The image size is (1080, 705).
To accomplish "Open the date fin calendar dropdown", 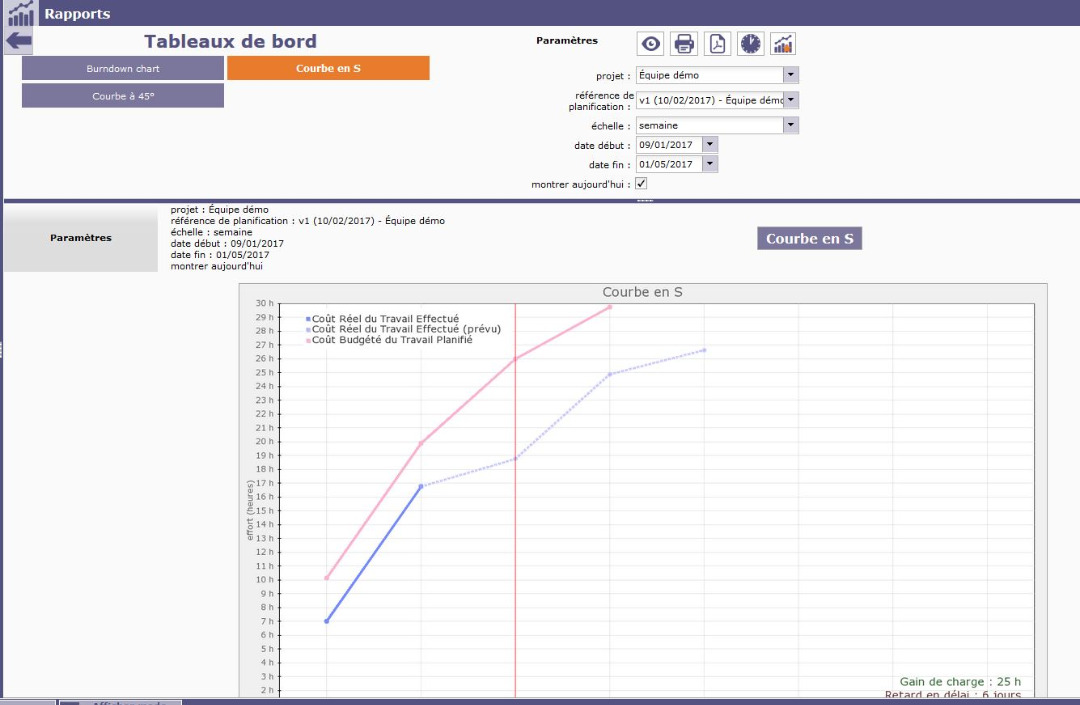I will pos(710,164).
